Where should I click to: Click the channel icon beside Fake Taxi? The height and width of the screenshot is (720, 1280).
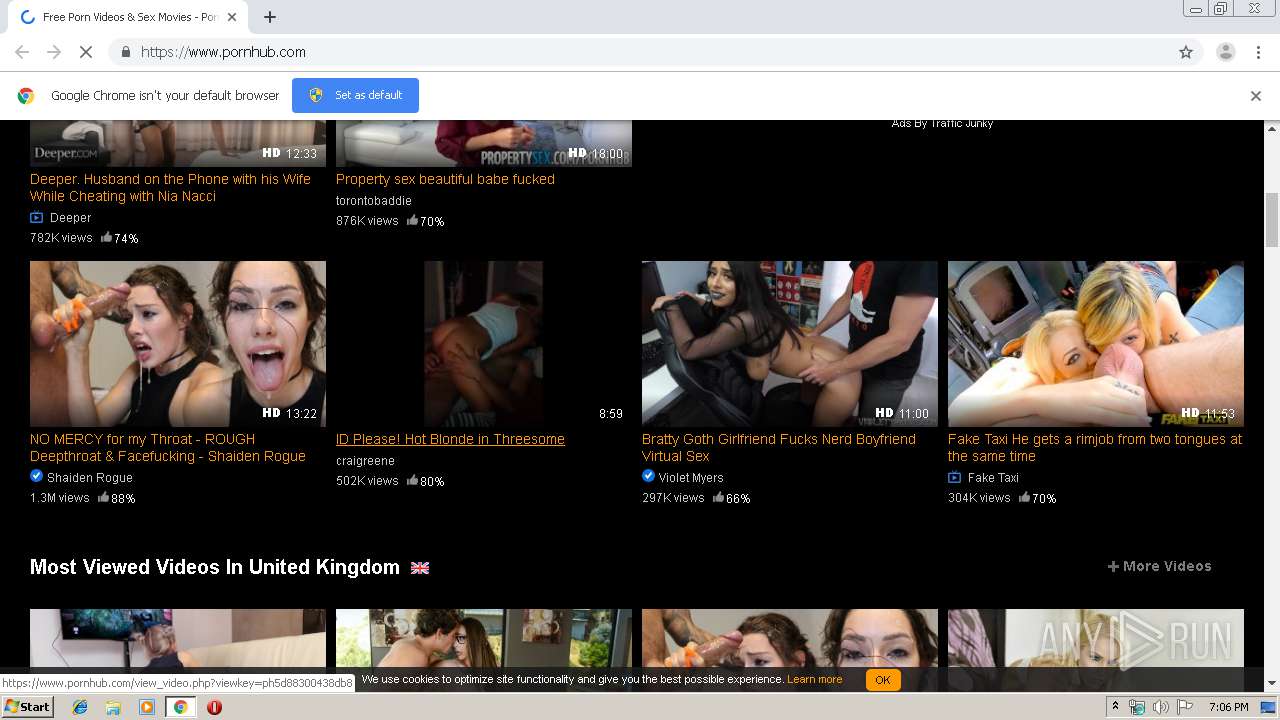pos(955,478)
